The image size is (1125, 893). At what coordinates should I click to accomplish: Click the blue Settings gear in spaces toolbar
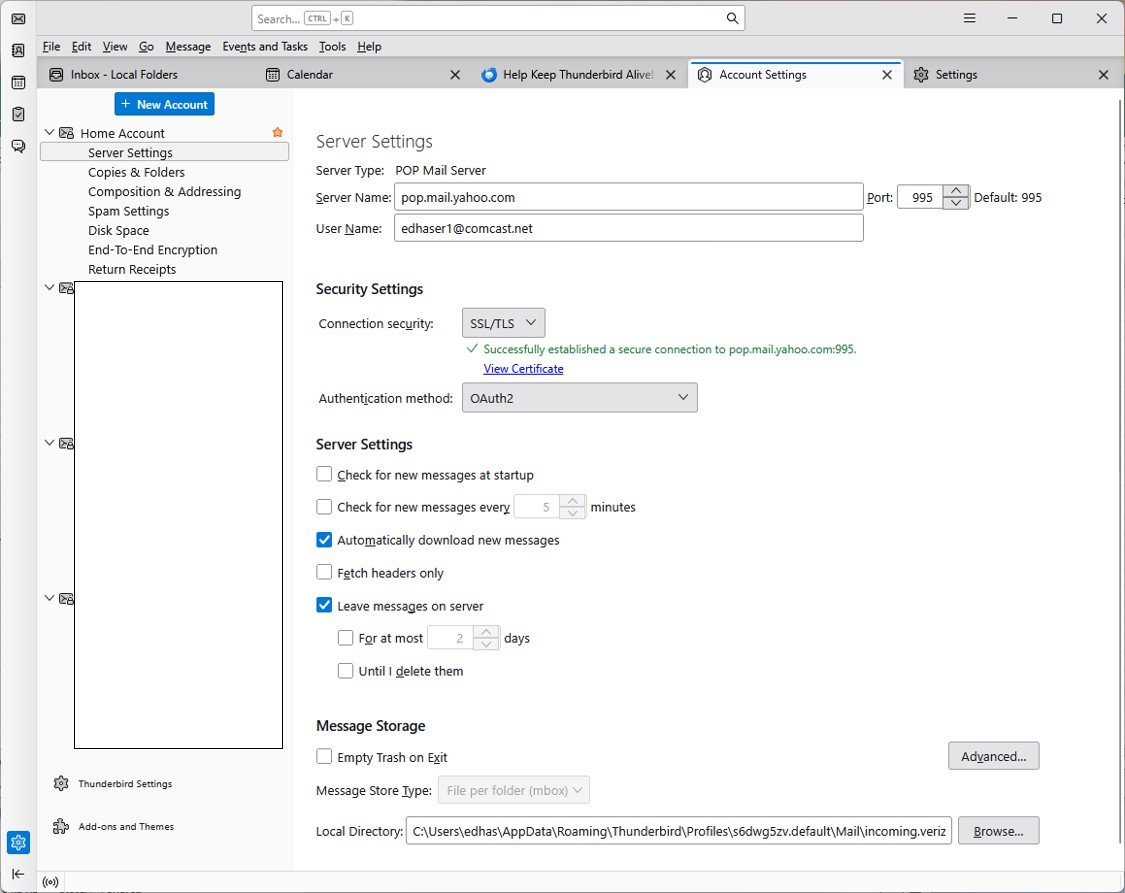(19, 842)
